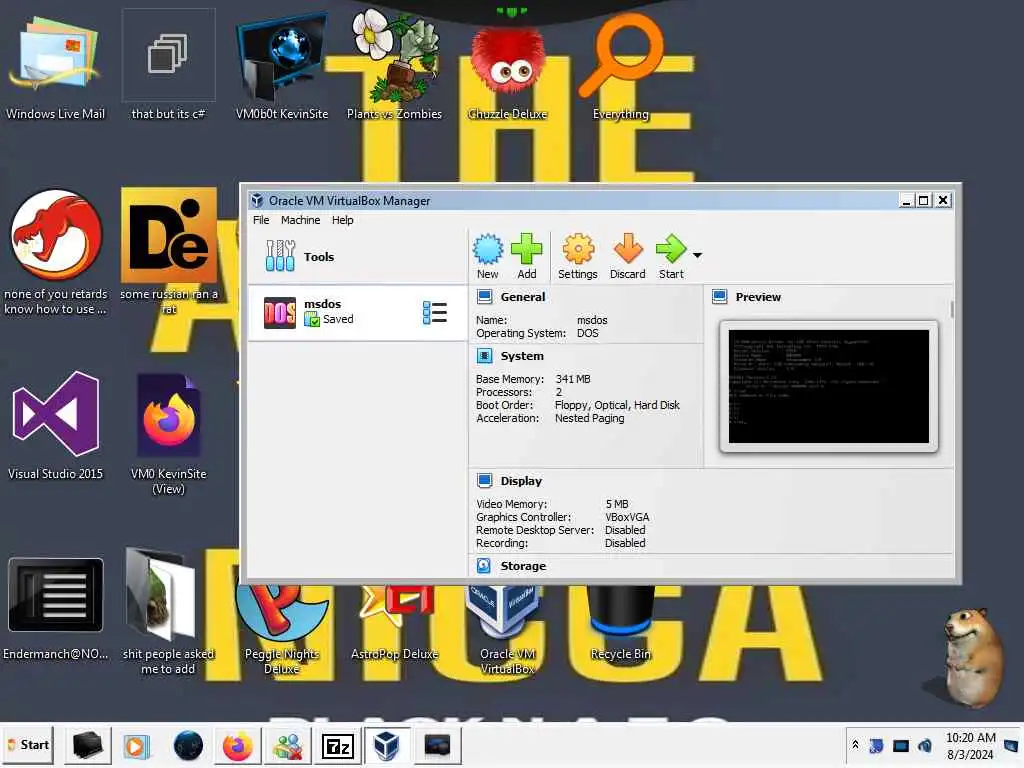This screenshot has height=768, width=1024.
Task: Open the 'some russian ran a rat' icon
Action: [x=168, y=251]
